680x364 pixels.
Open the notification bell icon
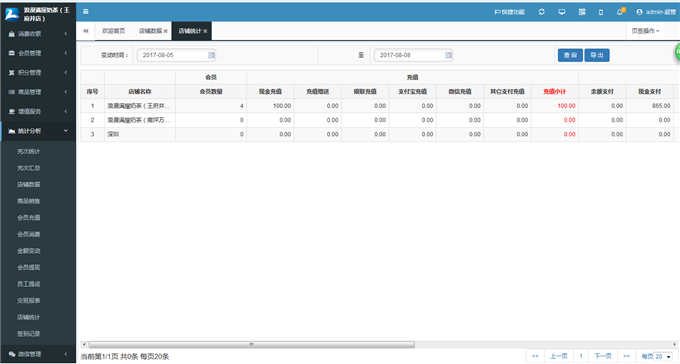(x=620, y=12)
